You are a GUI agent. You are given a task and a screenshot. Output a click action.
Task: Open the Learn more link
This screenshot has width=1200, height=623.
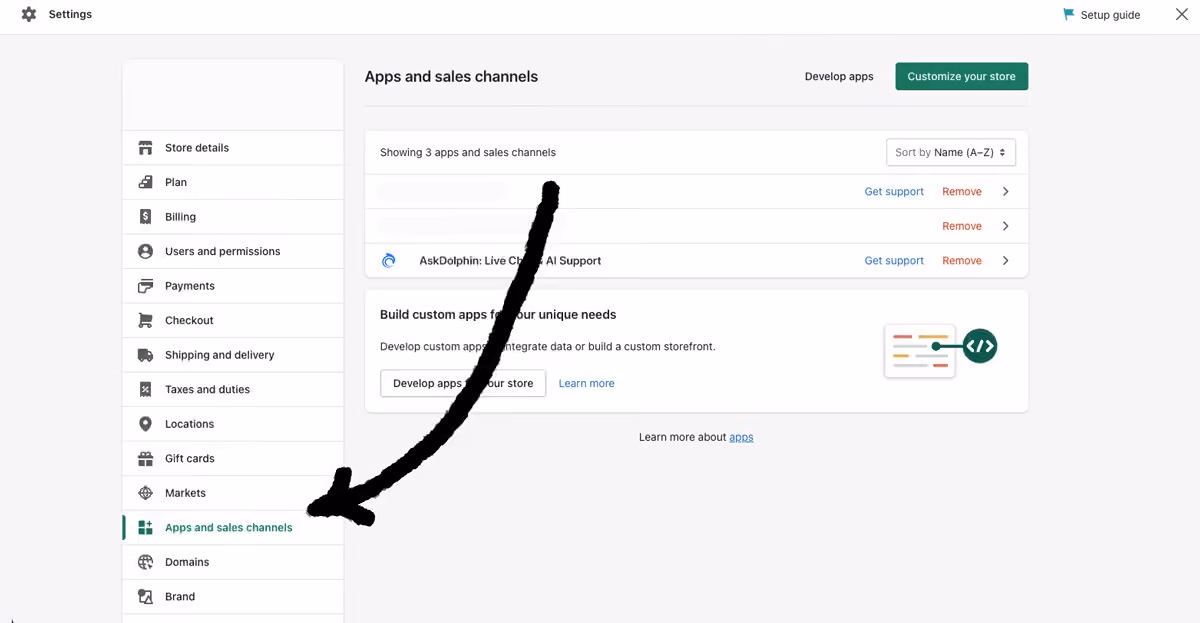click(x=586, y=383)
